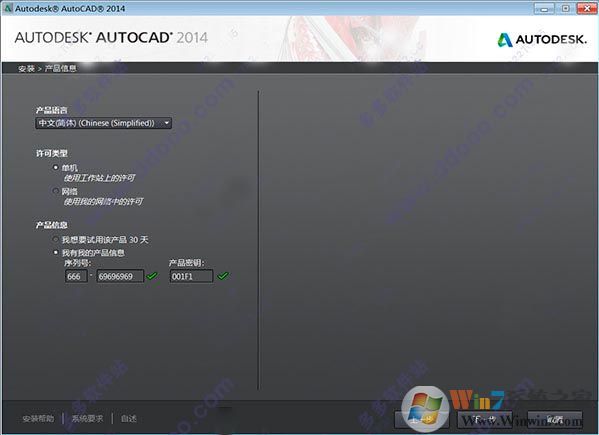Image resolution: width=599 pixels, height=435 pixels.
Task: Click the 取消 cancel button
Action: [x=555, y=419]
